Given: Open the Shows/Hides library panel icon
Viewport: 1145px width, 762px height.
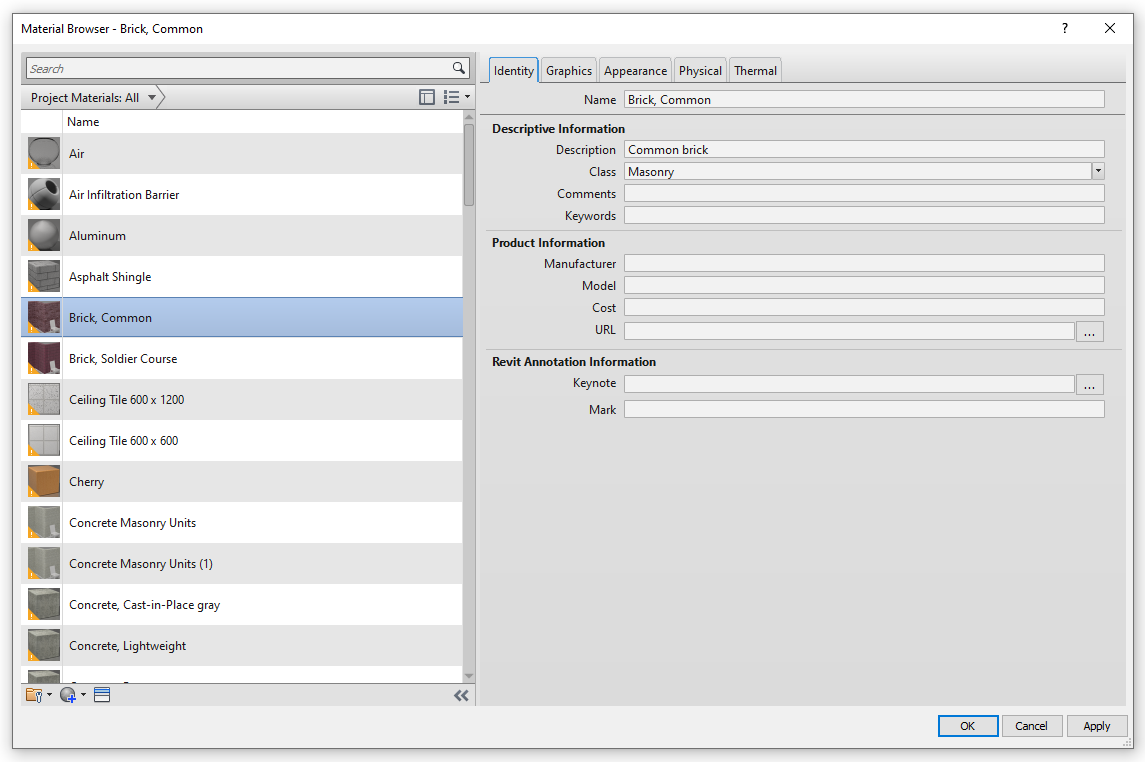Looking at the screenshot, I should coord(427,96).
